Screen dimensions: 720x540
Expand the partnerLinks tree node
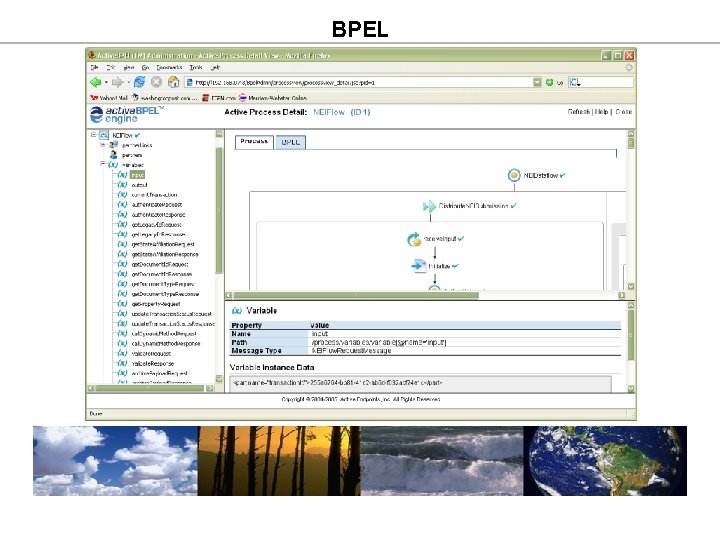tap(103, 145)
